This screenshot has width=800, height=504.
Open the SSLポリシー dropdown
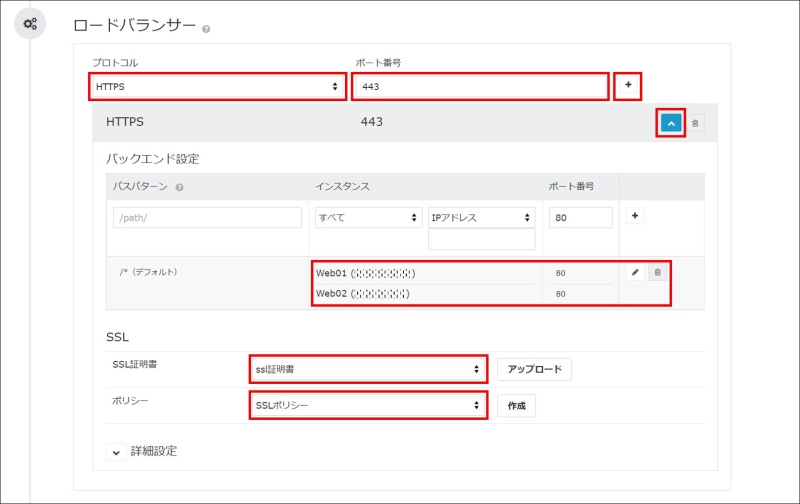point(367,405)
